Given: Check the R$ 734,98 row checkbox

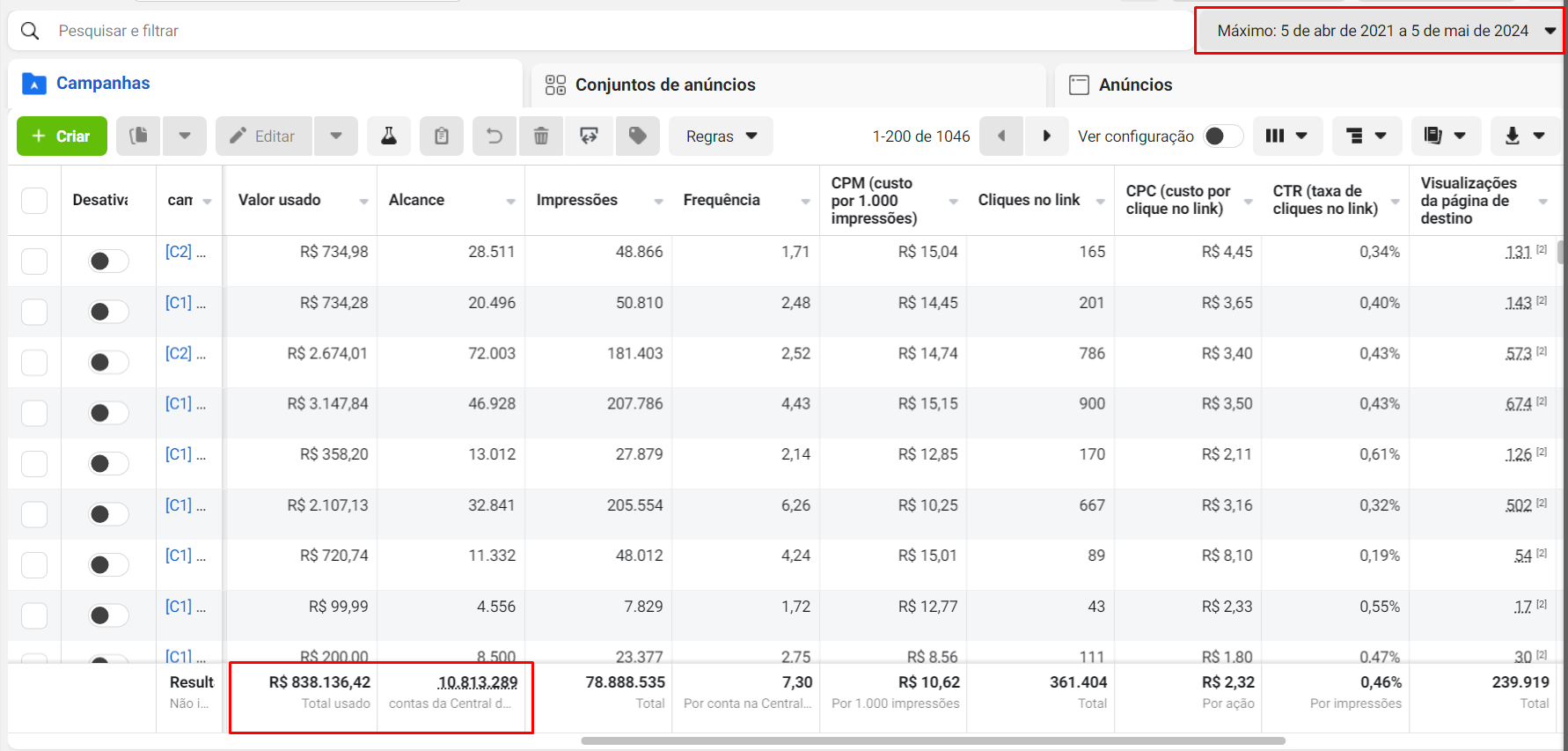Looking at the screenshot, I should coord(34,261).
